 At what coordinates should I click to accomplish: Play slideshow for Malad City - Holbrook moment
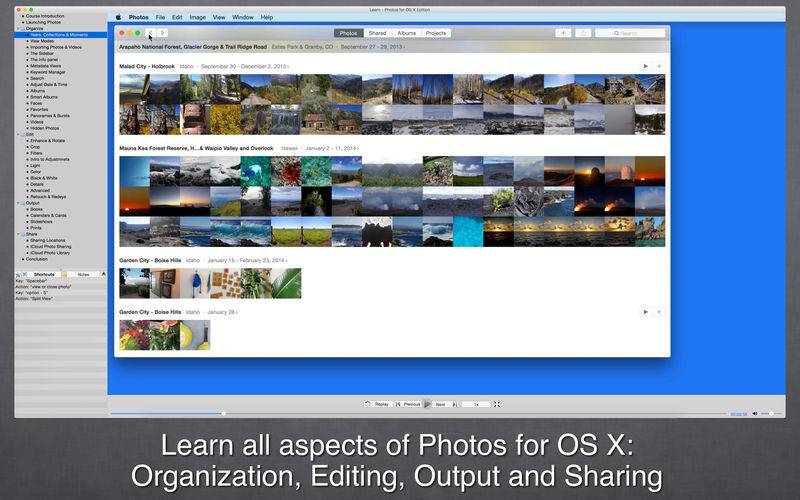click(645, 66)
